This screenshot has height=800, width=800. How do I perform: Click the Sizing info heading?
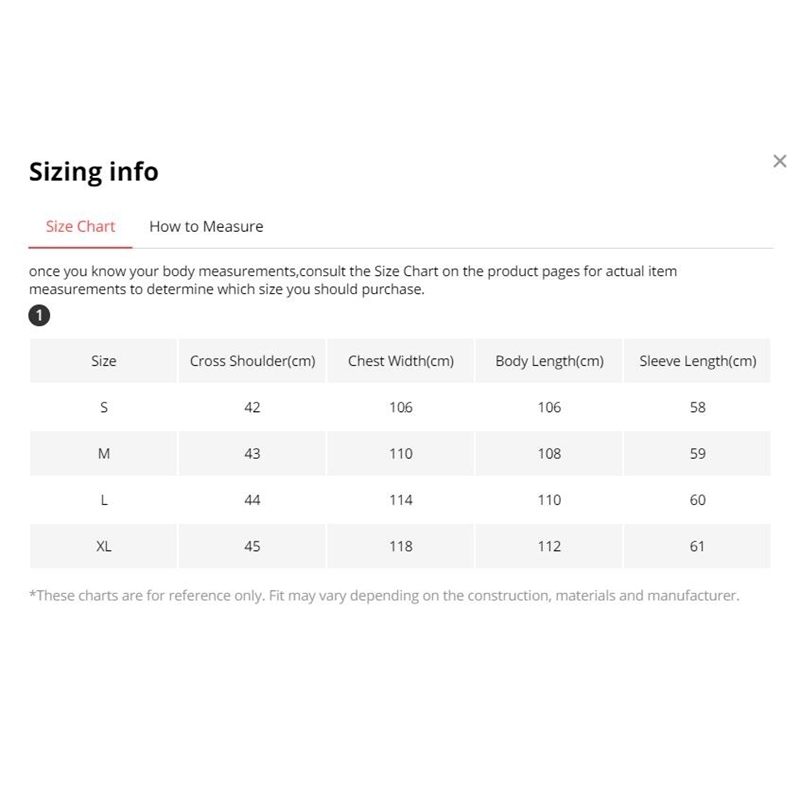click(x=94, y=172)
